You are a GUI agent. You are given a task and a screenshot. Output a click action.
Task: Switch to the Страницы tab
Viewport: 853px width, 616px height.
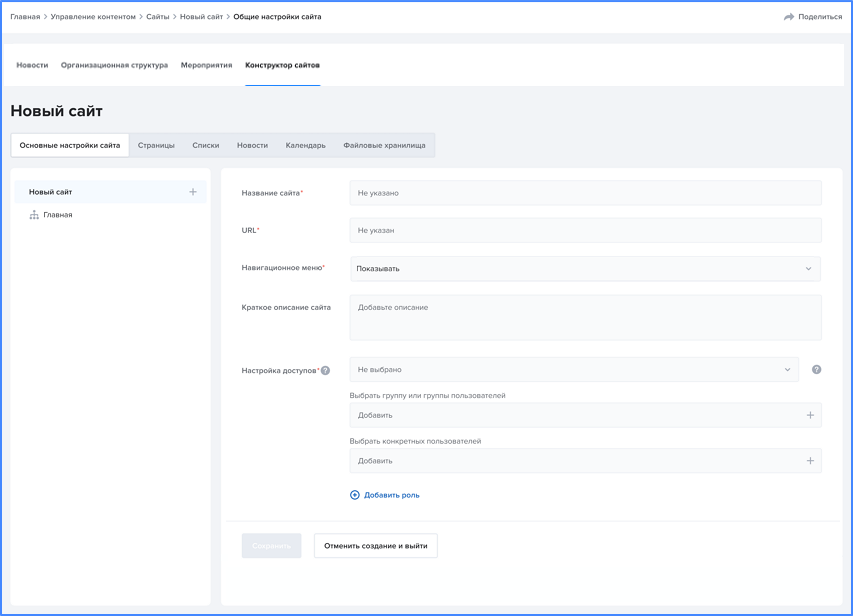pos(156,145)
